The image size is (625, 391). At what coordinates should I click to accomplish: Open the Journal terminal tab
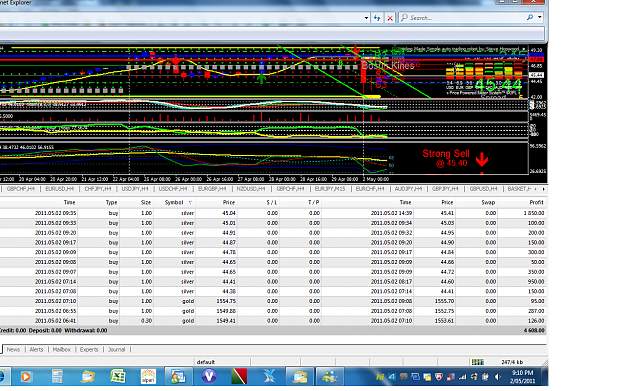(117, 350)
